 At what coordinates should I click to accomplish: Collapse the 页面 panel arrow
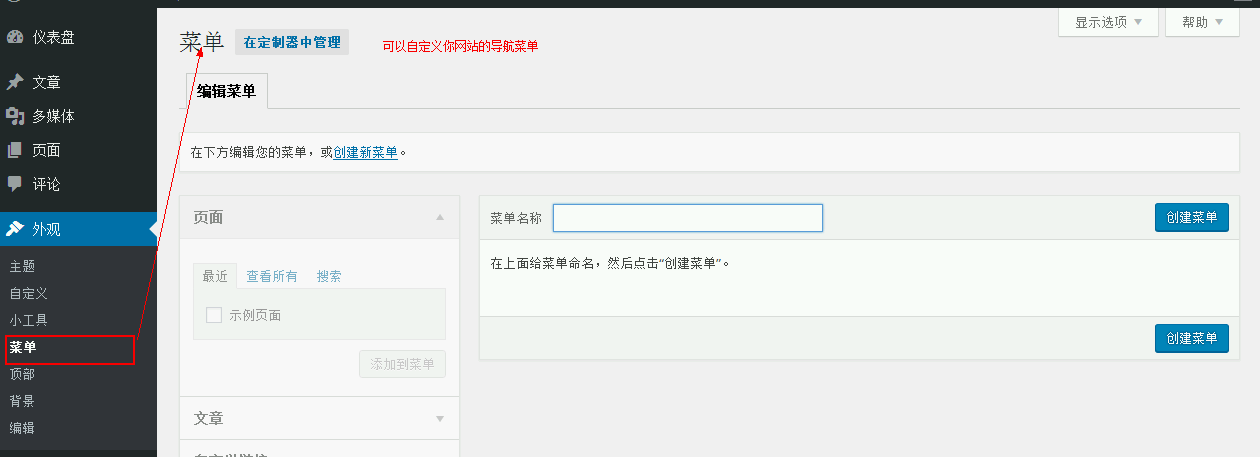(440, 217)
